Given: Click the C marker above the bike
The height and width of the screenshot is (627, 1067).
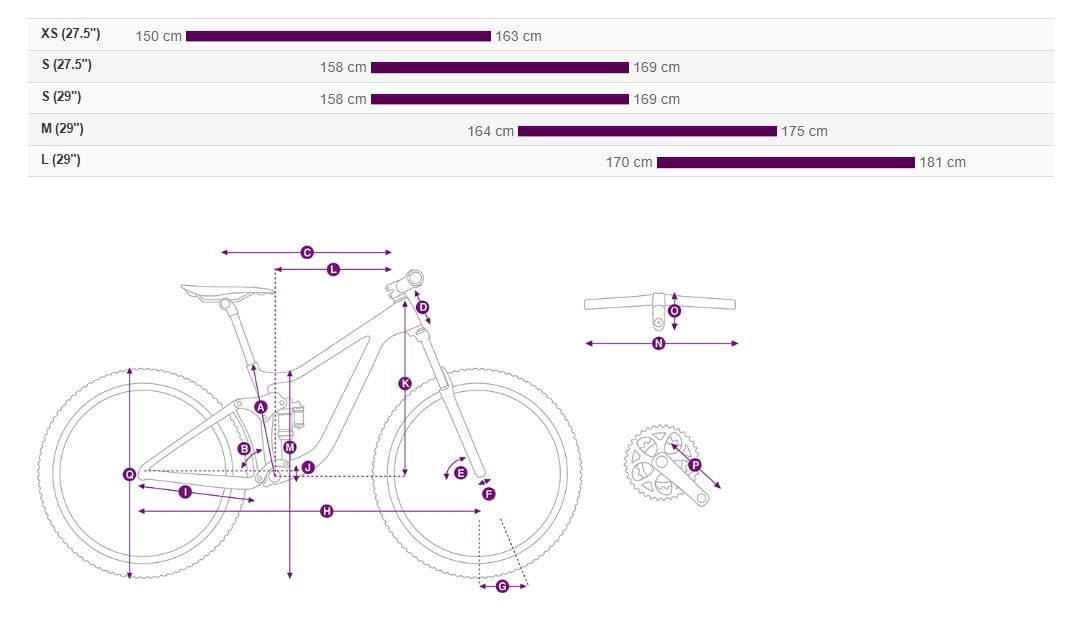Looking at the screenshot, I should (x=307, y=253).
